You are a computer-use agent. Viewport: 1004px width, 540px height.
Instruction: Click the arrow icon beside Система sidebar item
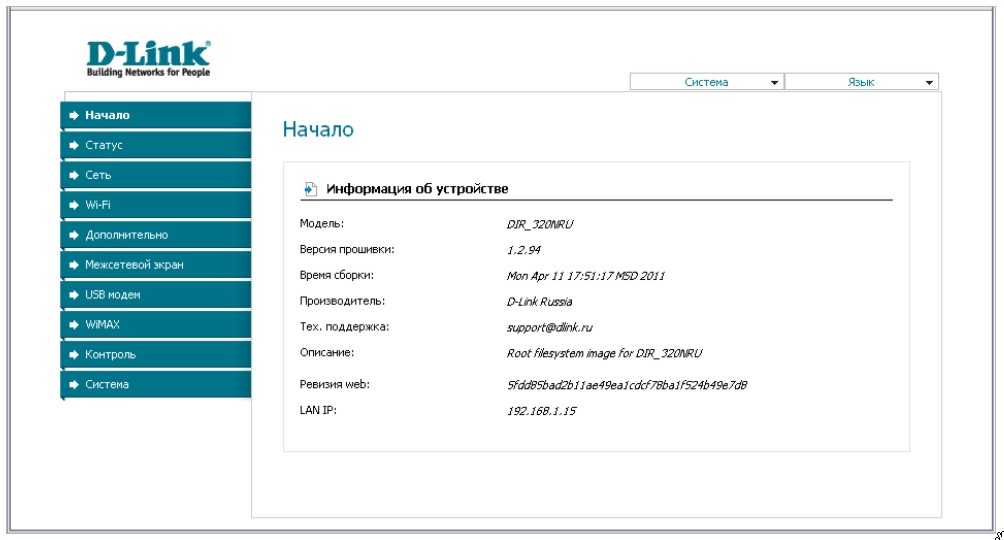pos(74,384)
